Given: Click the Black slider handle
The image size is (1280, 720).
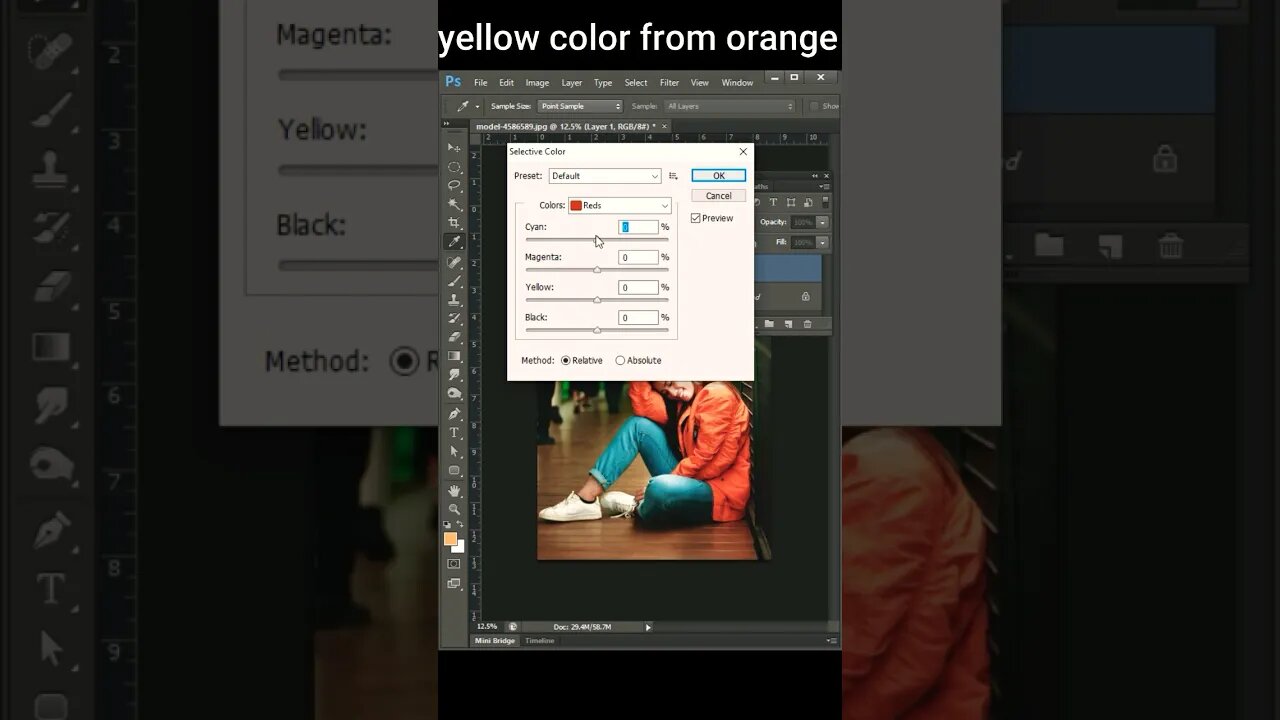Looking at the screenshot, I should coord(597,330).
